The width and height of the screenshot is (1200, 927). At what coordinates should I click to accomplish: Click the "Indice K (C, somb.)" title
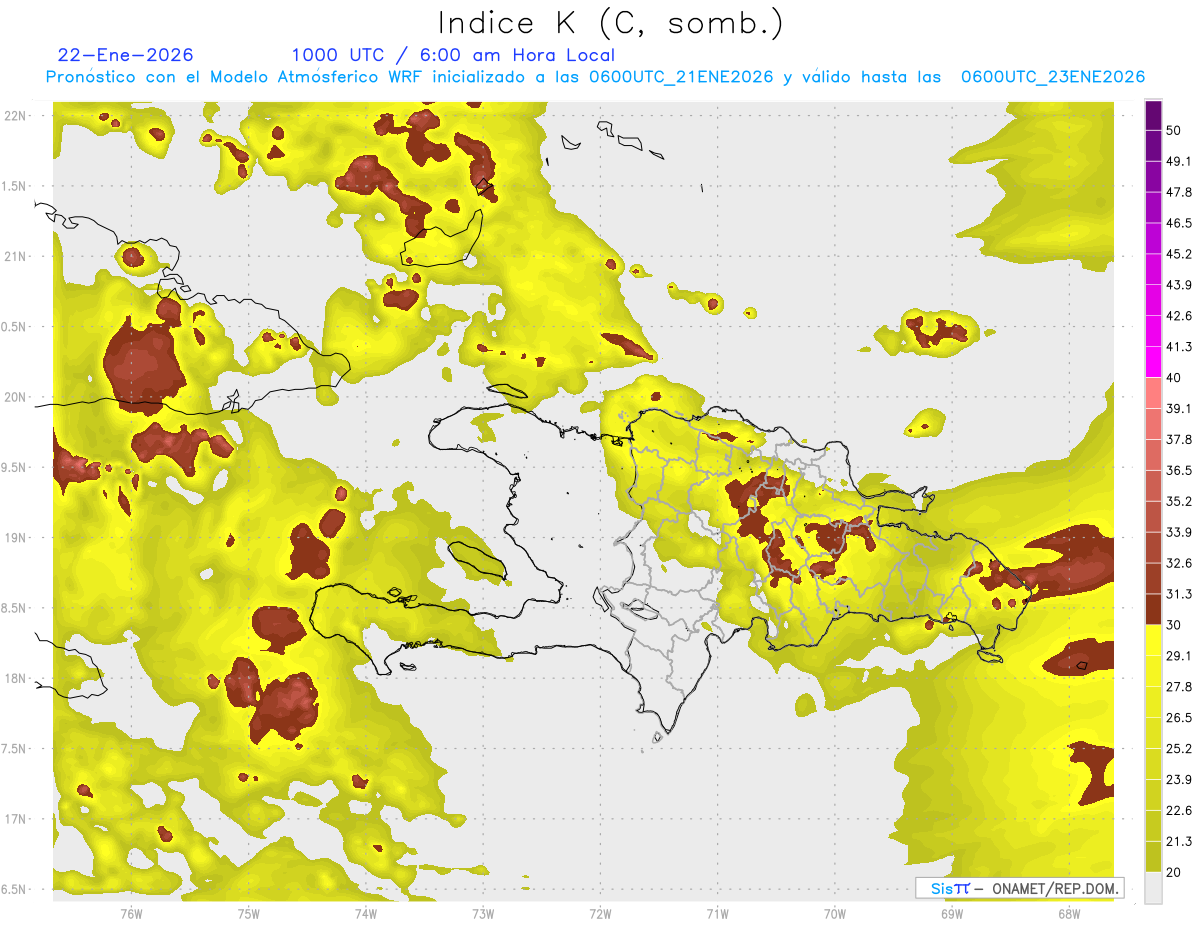click(x=610, y=24)
